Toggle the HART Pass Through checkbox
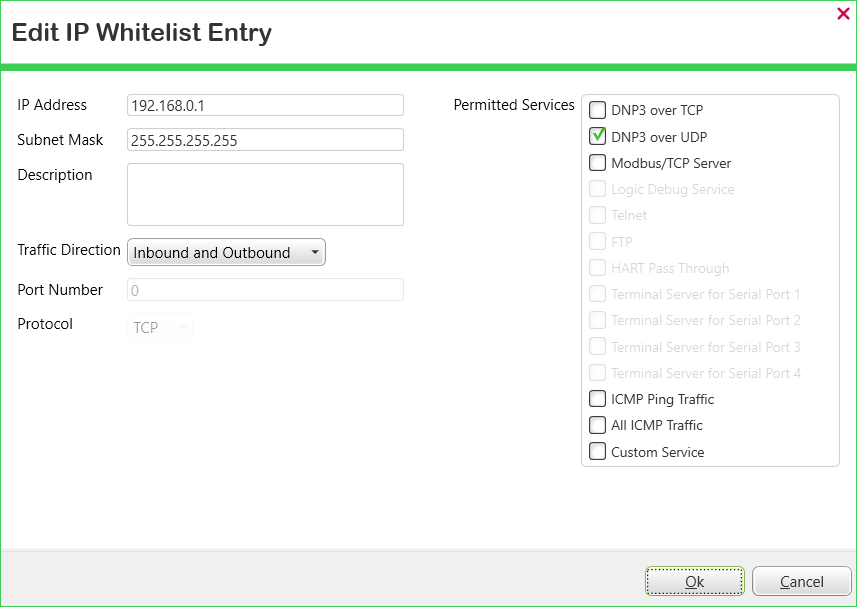The width and height of the screenshot is (857, 607). tap(598, 268)
